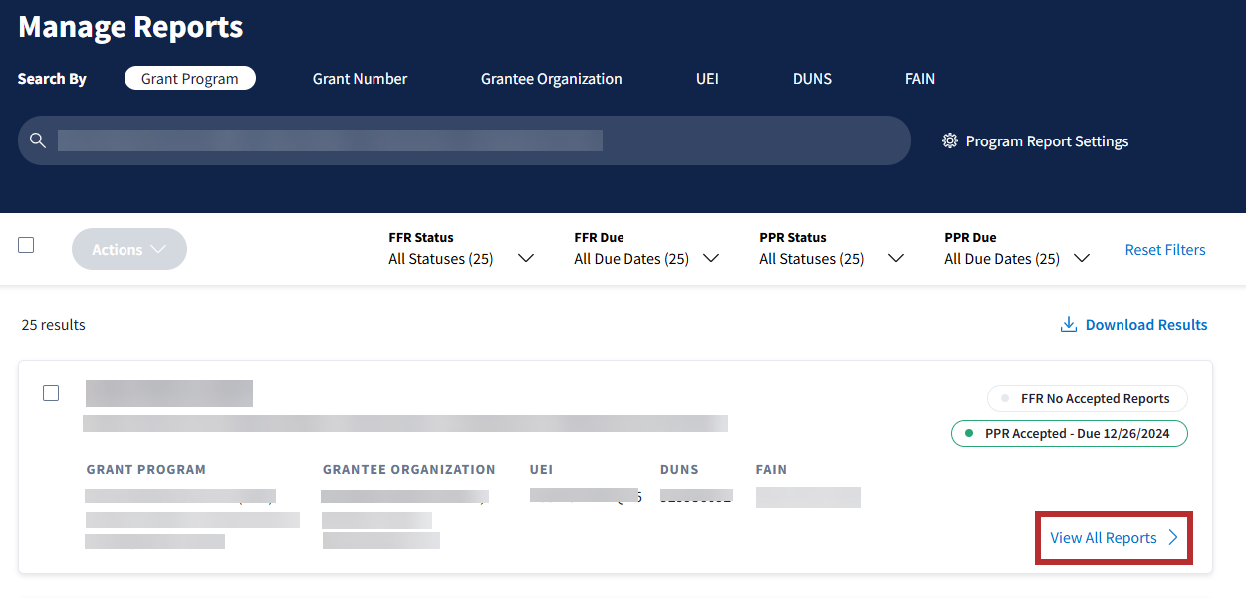Click the chevron beside View All Reports
The height and width of the screenshot is (598, 1246).
tap(1173, 538)
